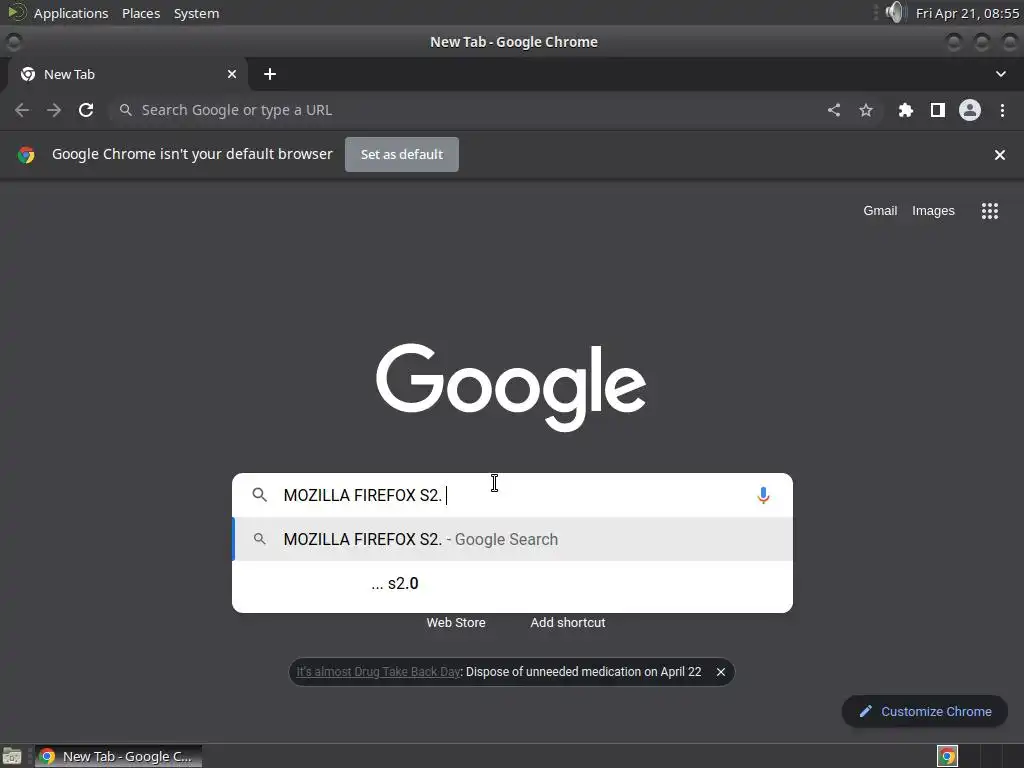Viewport: 1024px width, 768px height.
Task: Choose the '... s2.0' autocomplete suggestion
Action: tap(513, 583)
